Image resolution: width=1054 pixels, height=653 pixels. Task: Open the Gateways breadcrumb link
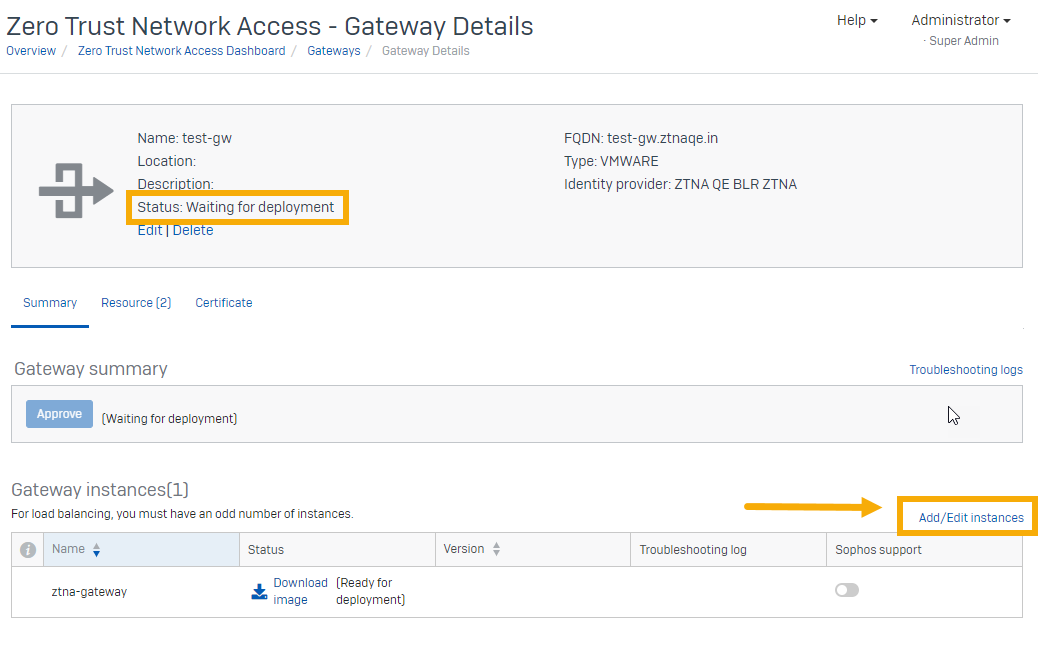pyautogui.click(x=333, y=51)
